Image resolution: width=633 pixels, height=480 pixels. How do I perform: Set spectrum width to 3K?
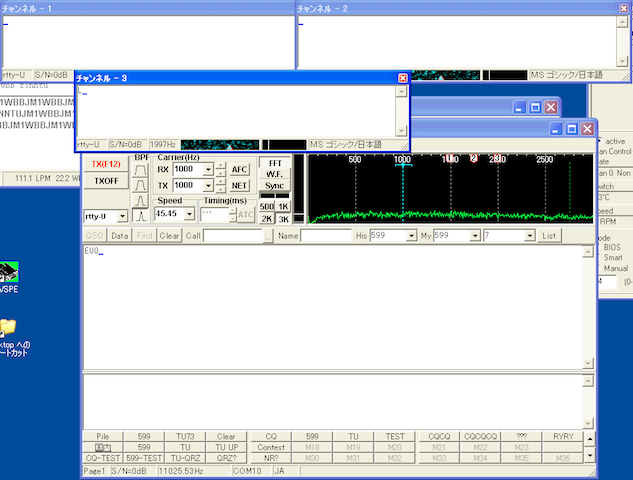click(x=283, y=219)
